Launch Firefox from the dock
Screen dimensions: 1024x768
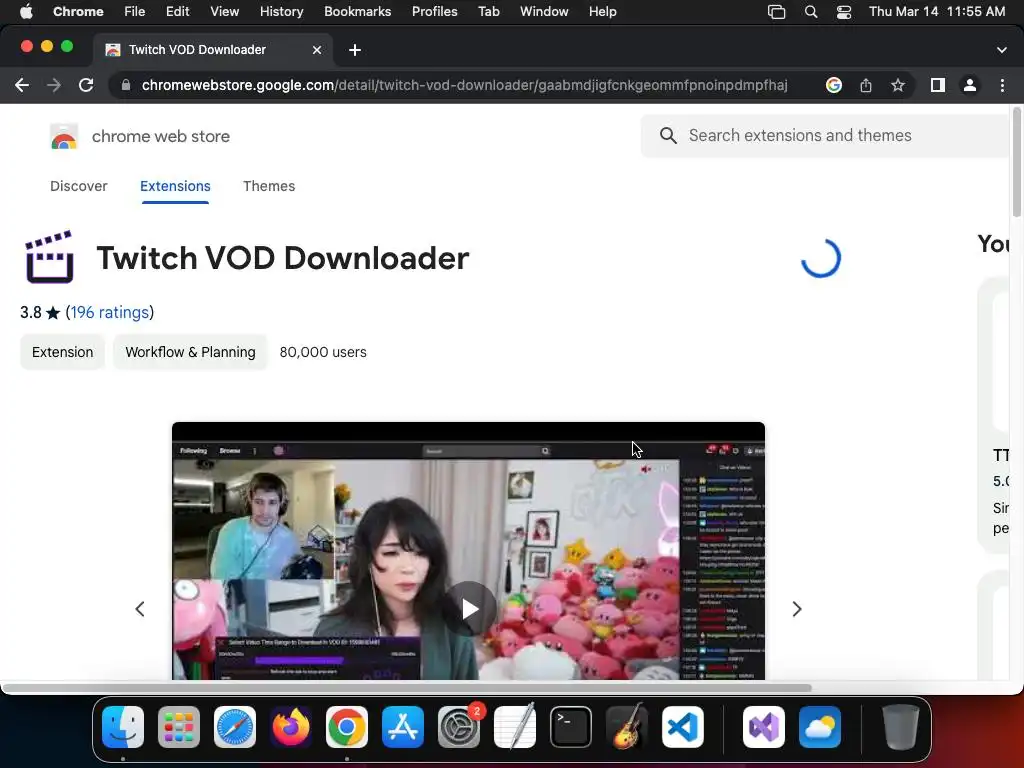pyautogui.click(x=291, y=727)
